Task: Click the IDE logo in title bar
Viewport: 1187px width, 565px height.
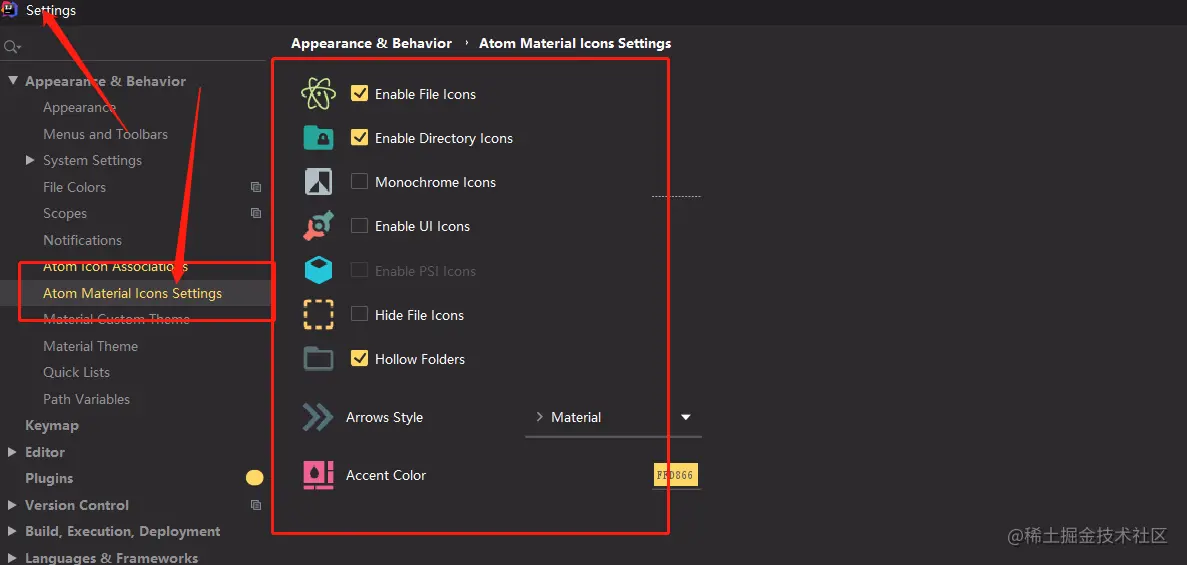Action: pyautogui.click(x=10, y=10)
